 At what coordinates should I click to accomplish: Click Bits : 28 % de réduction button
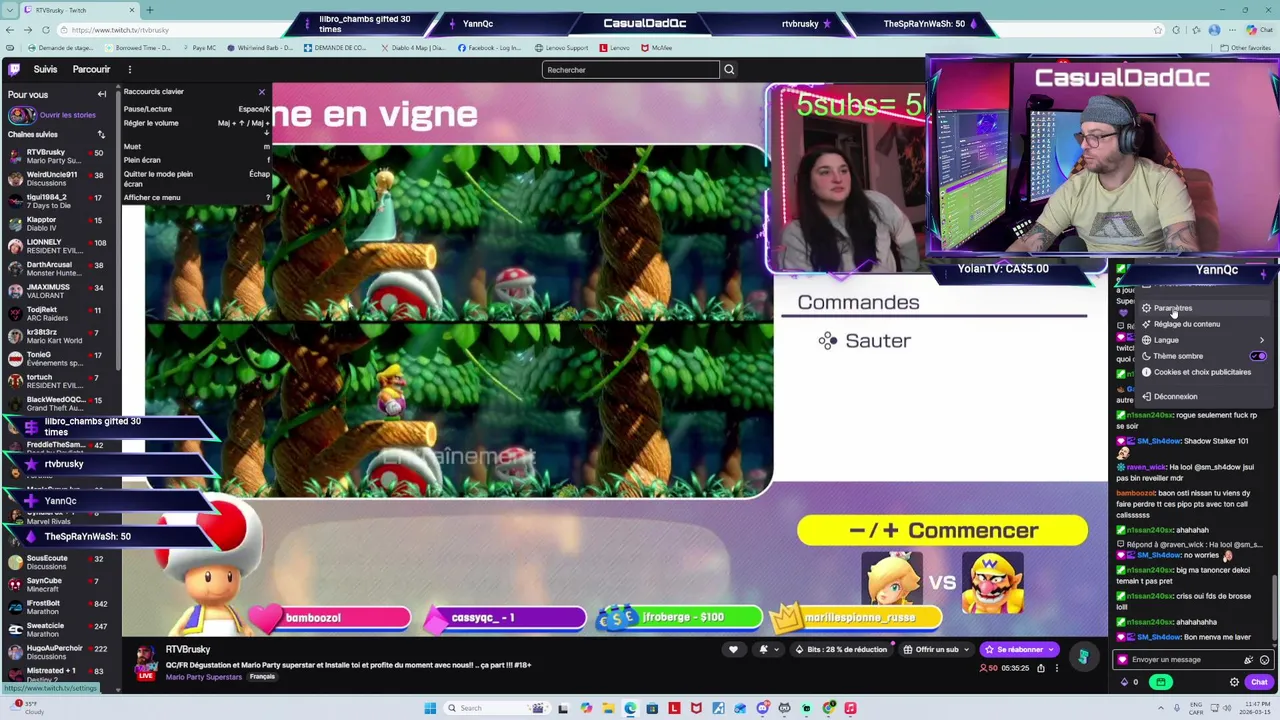[x=840, y=649]
